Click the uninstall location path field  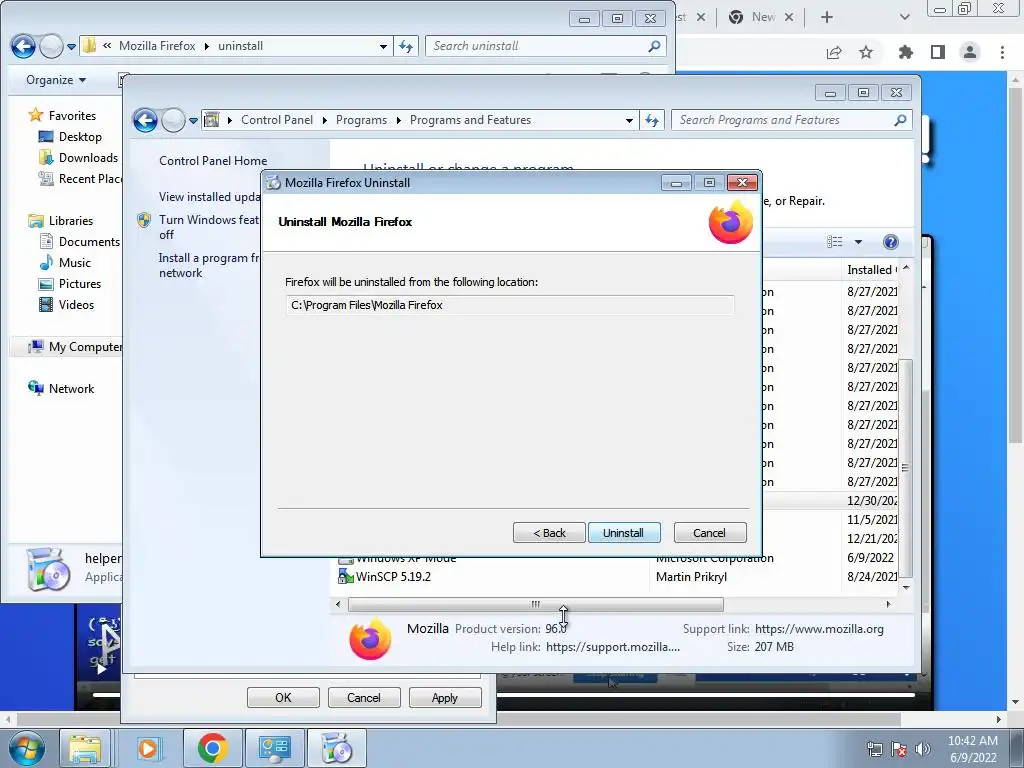pyautogui.click(x=509, y=305)
